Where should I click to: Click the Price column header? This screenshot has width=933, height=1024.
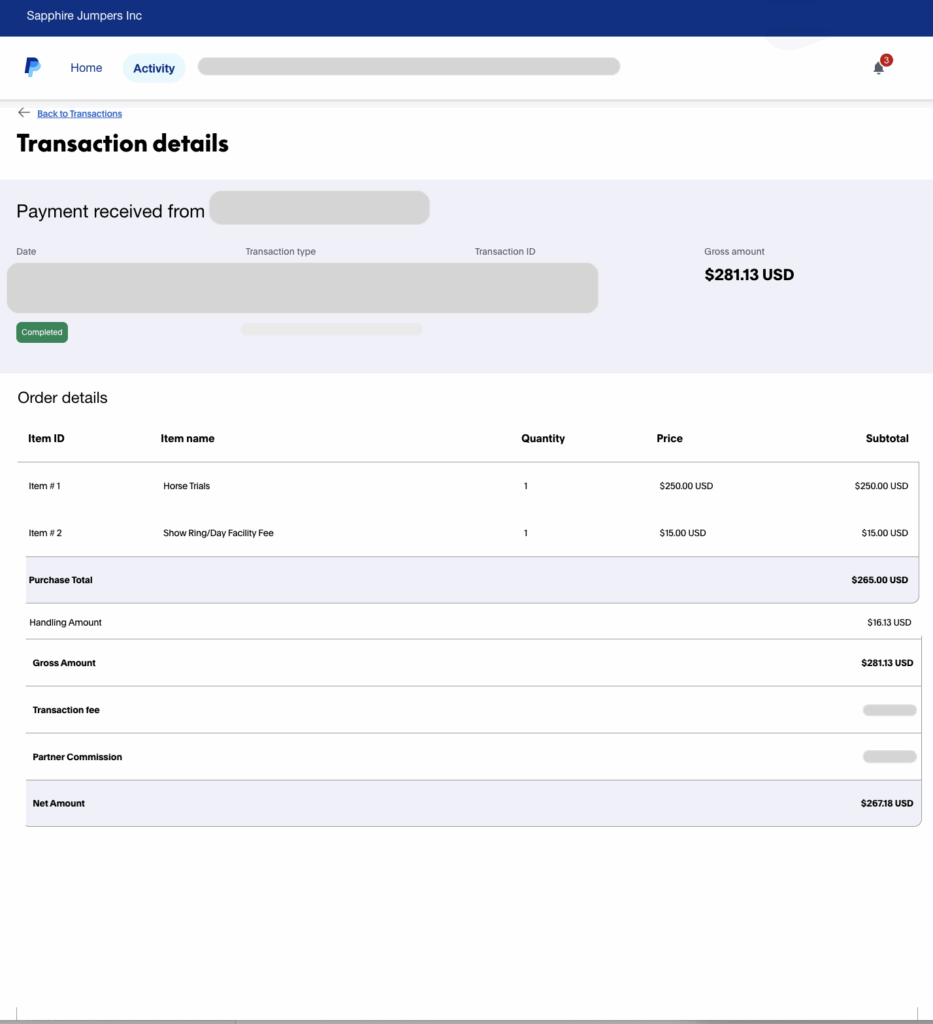click(x=669, y=438)
